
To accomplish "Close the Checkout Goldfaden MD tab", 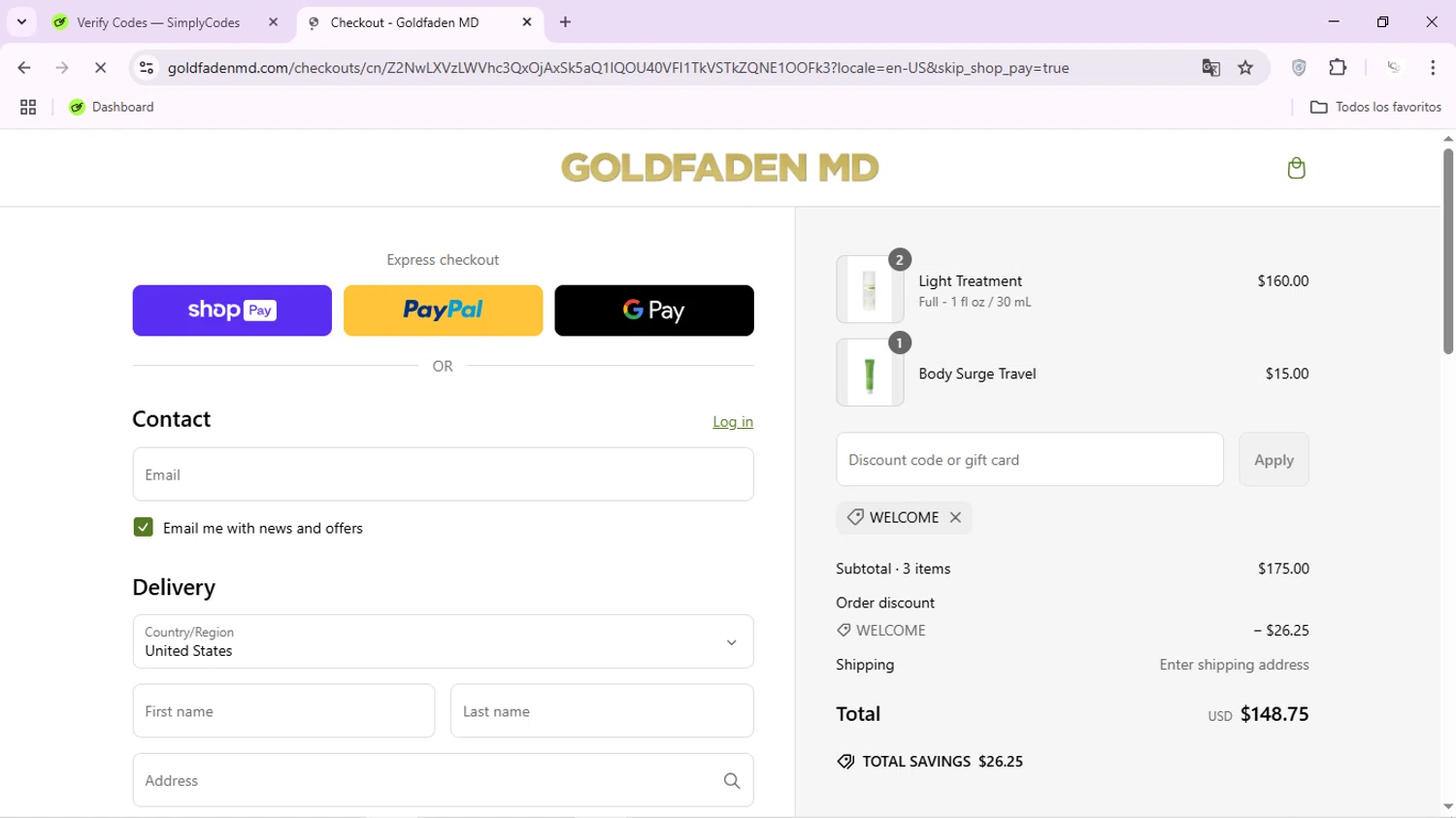I will [527, 22].
